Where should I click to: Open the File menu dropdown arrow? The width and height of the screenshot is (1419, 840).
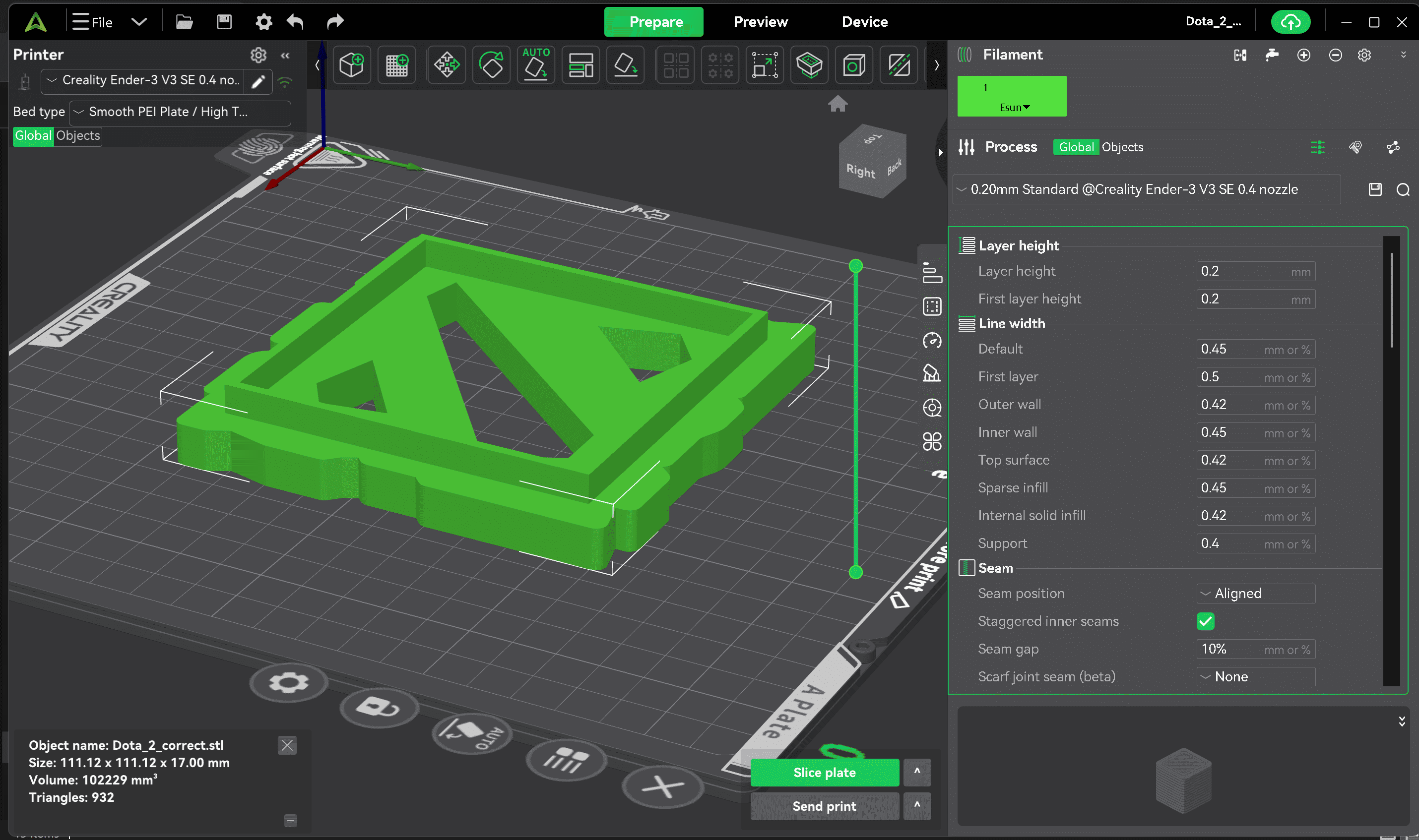(x=139, y=22)
